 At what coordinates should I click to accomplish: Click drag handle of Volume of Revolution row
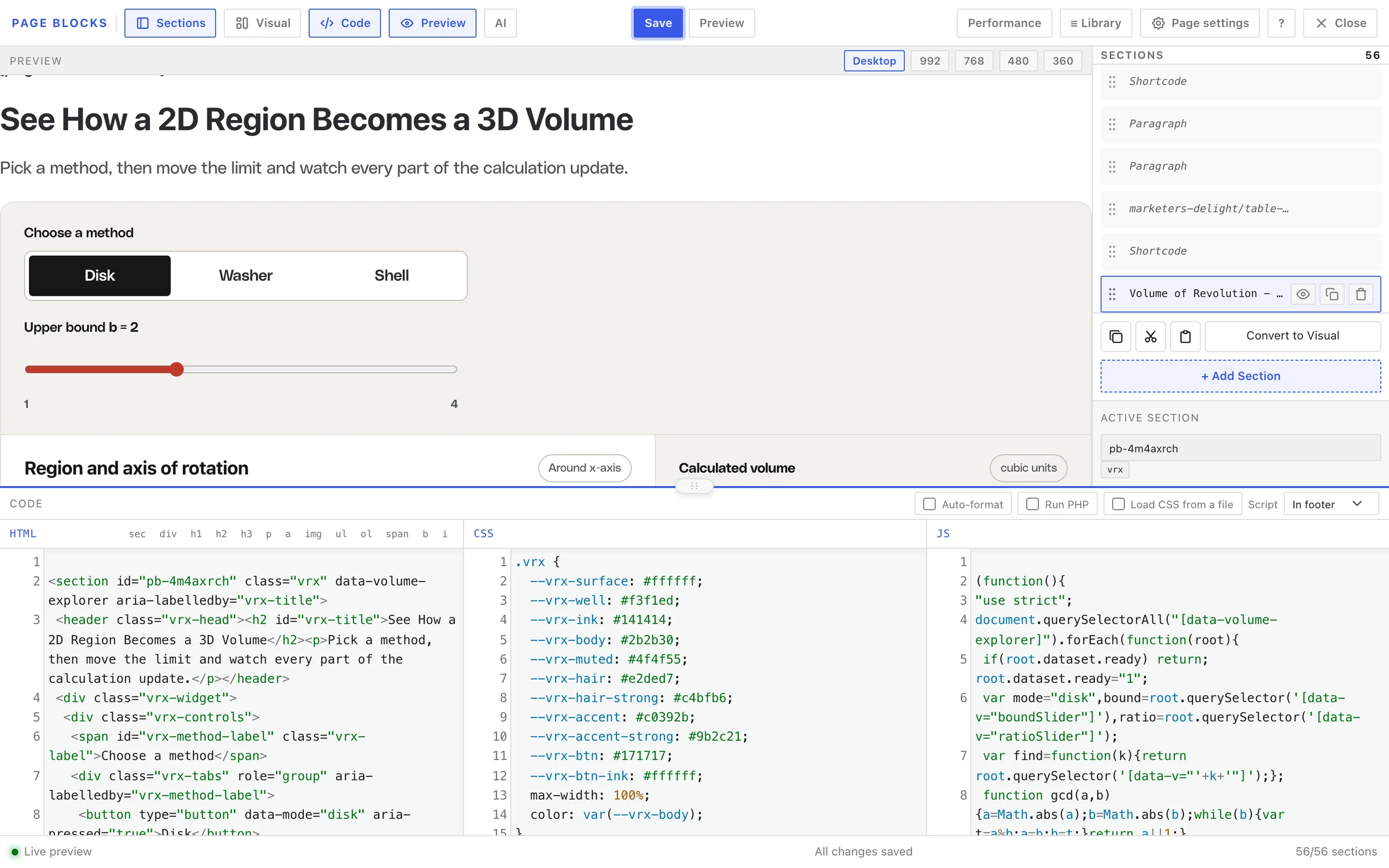pyautogui.click(x=1112, y=294)
